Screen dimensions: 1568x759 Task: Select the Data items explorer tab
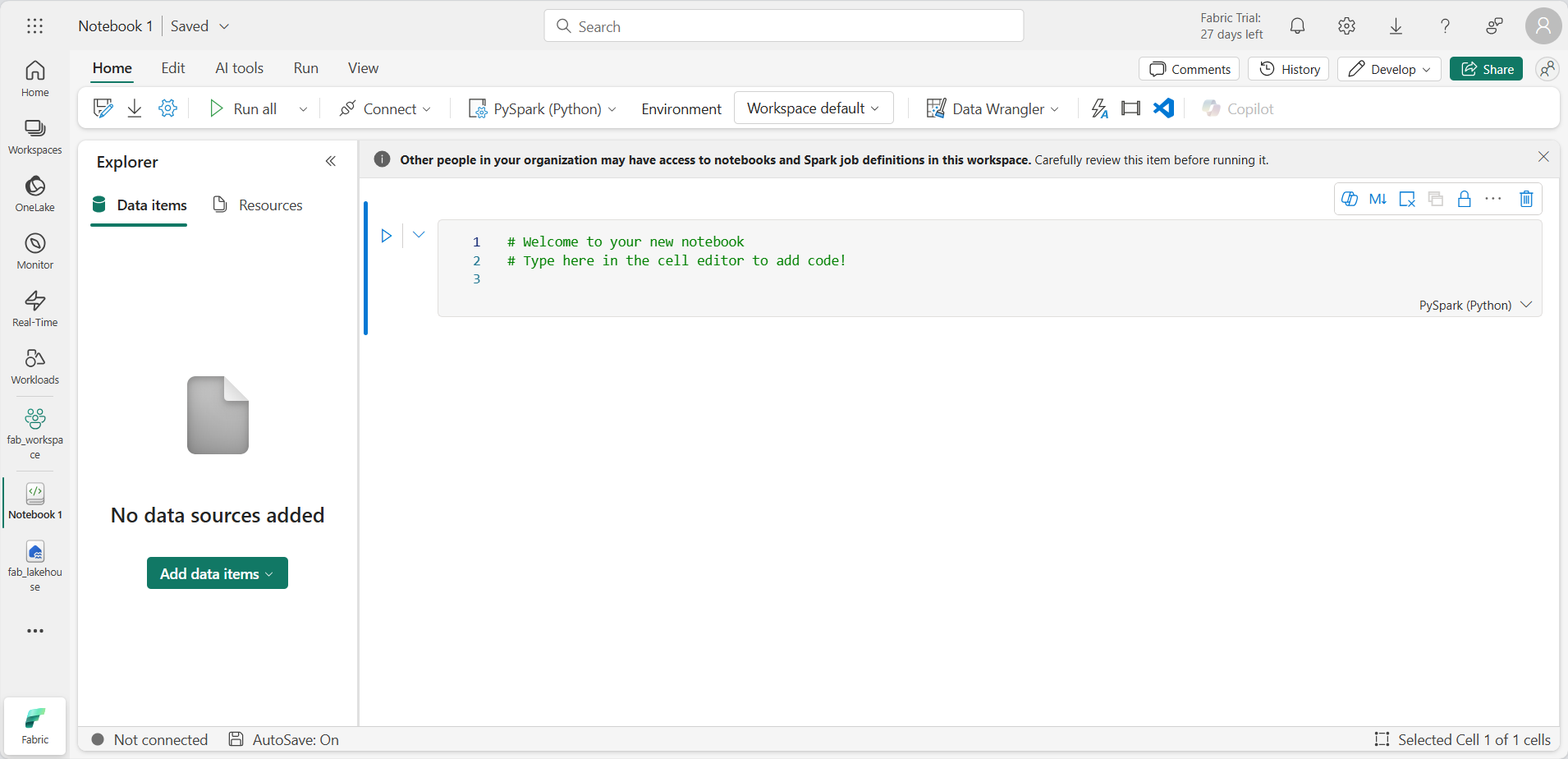[x=139, y=205]
